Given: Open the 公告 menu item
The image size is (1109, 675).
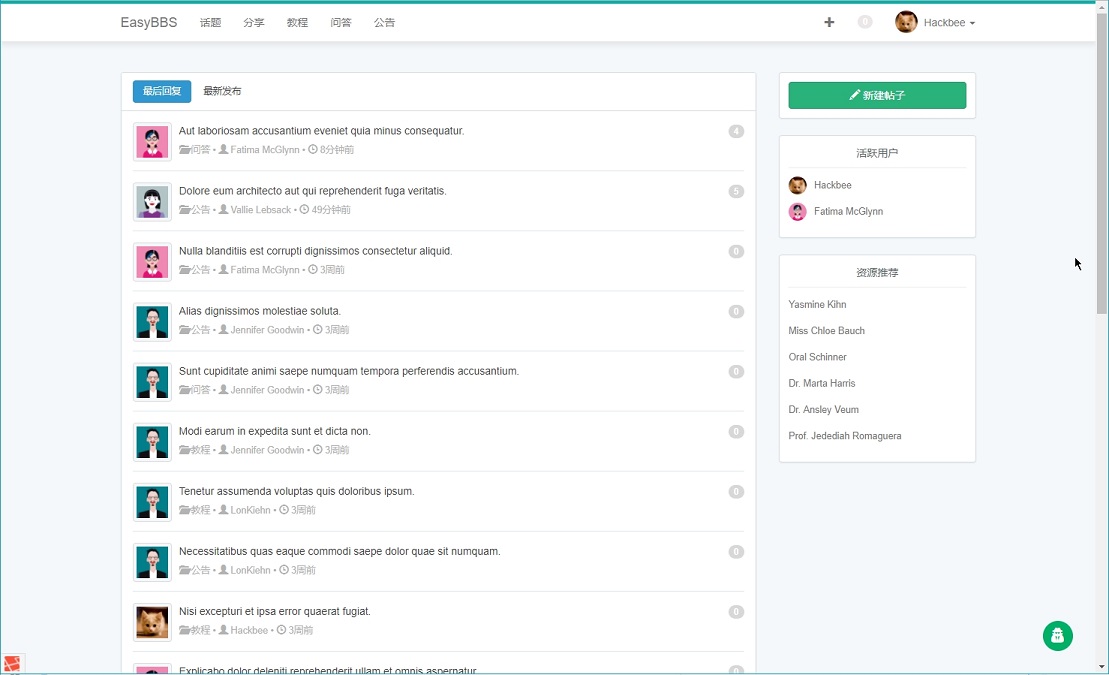Looking at the screenshot, I should point(384,23).
